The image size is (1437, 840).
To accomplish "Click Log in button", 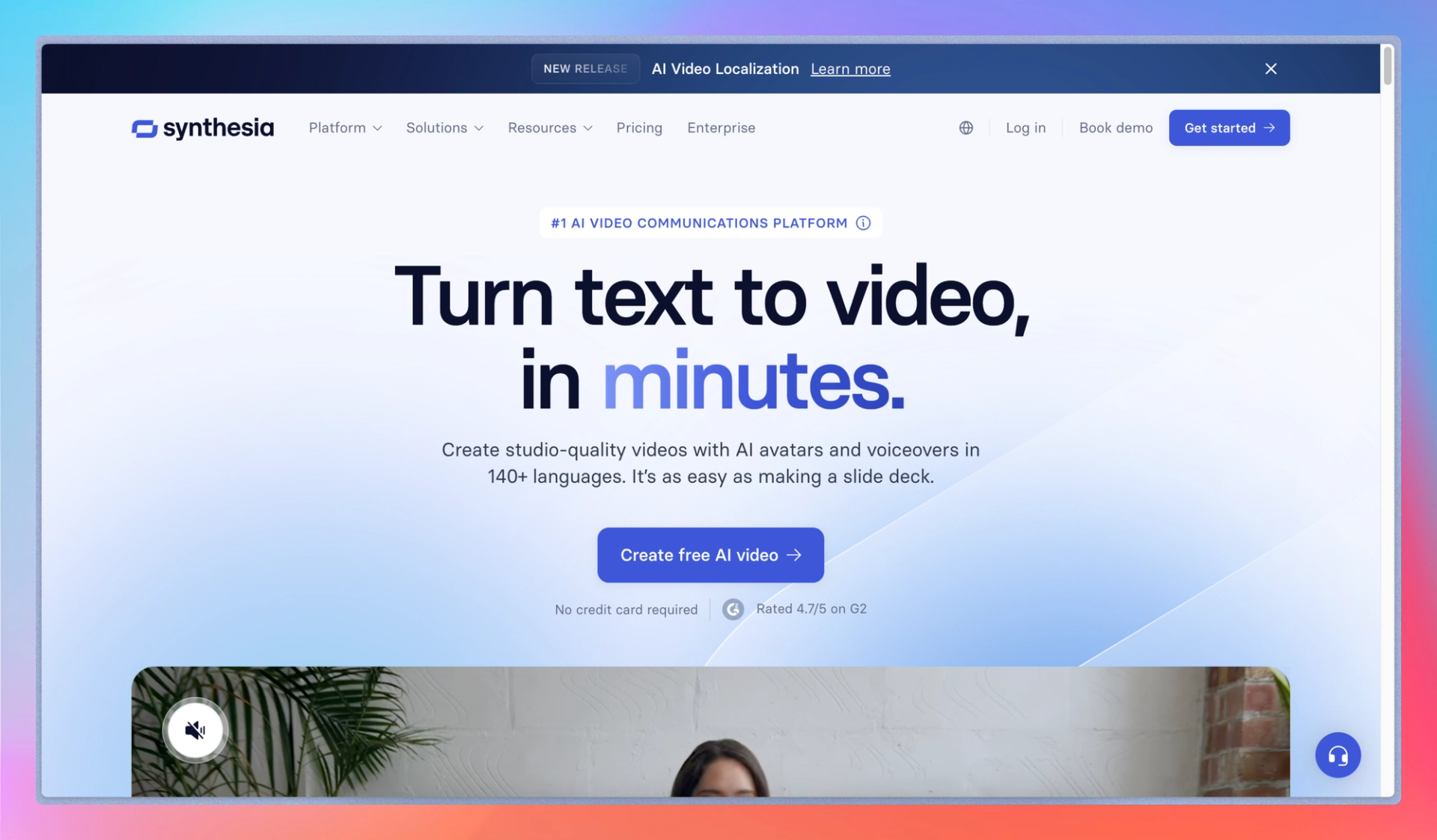I will [1025, 127].
